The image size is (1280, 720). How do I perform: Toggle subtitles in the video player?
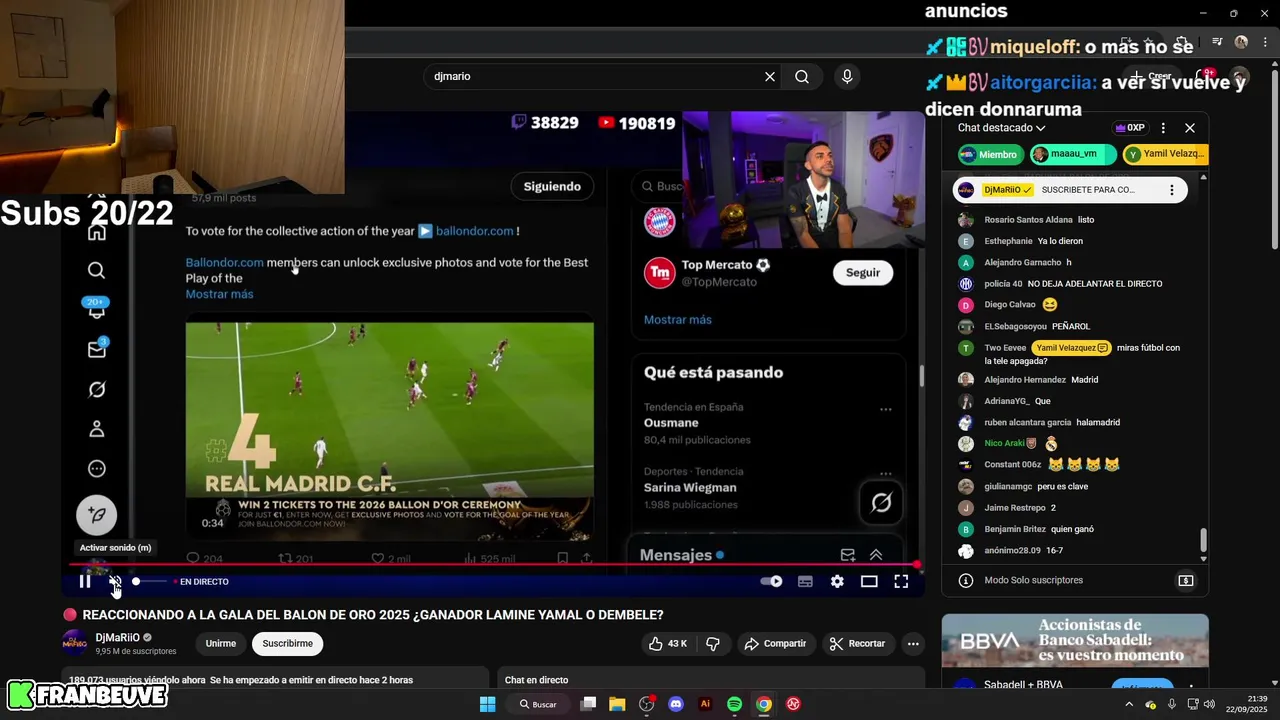pyautogui.click(x=805, y=581)
